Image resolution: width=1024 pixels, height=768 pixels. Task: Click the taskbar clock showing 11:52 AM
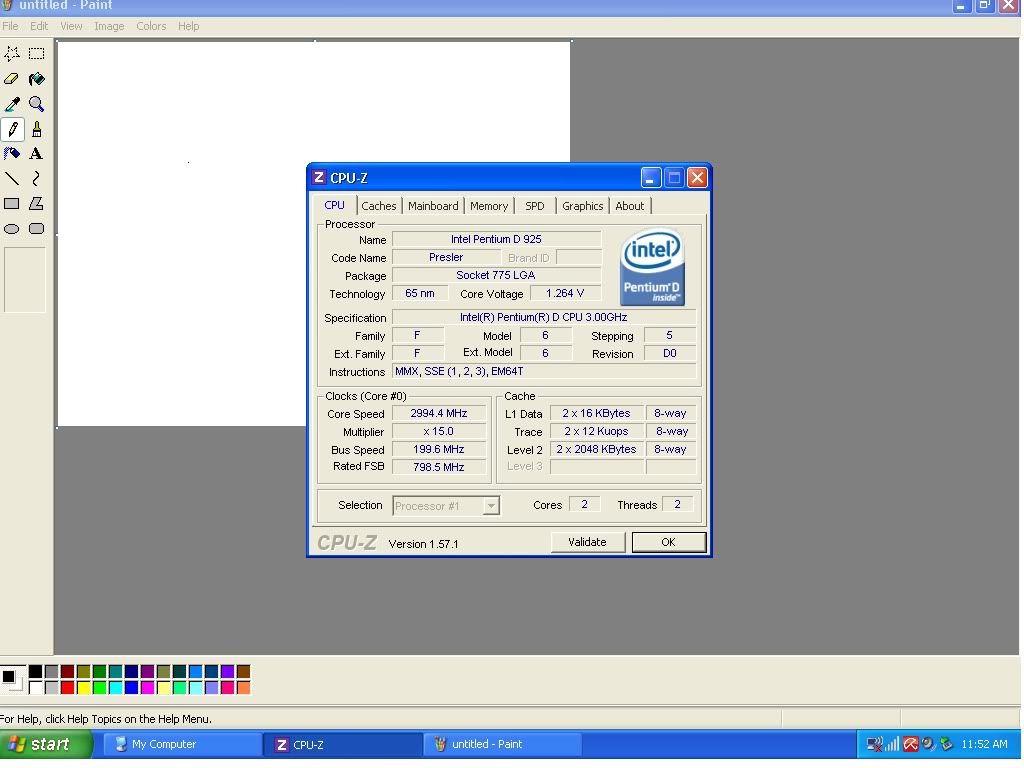pyautogui.click(x=984, y=744)
